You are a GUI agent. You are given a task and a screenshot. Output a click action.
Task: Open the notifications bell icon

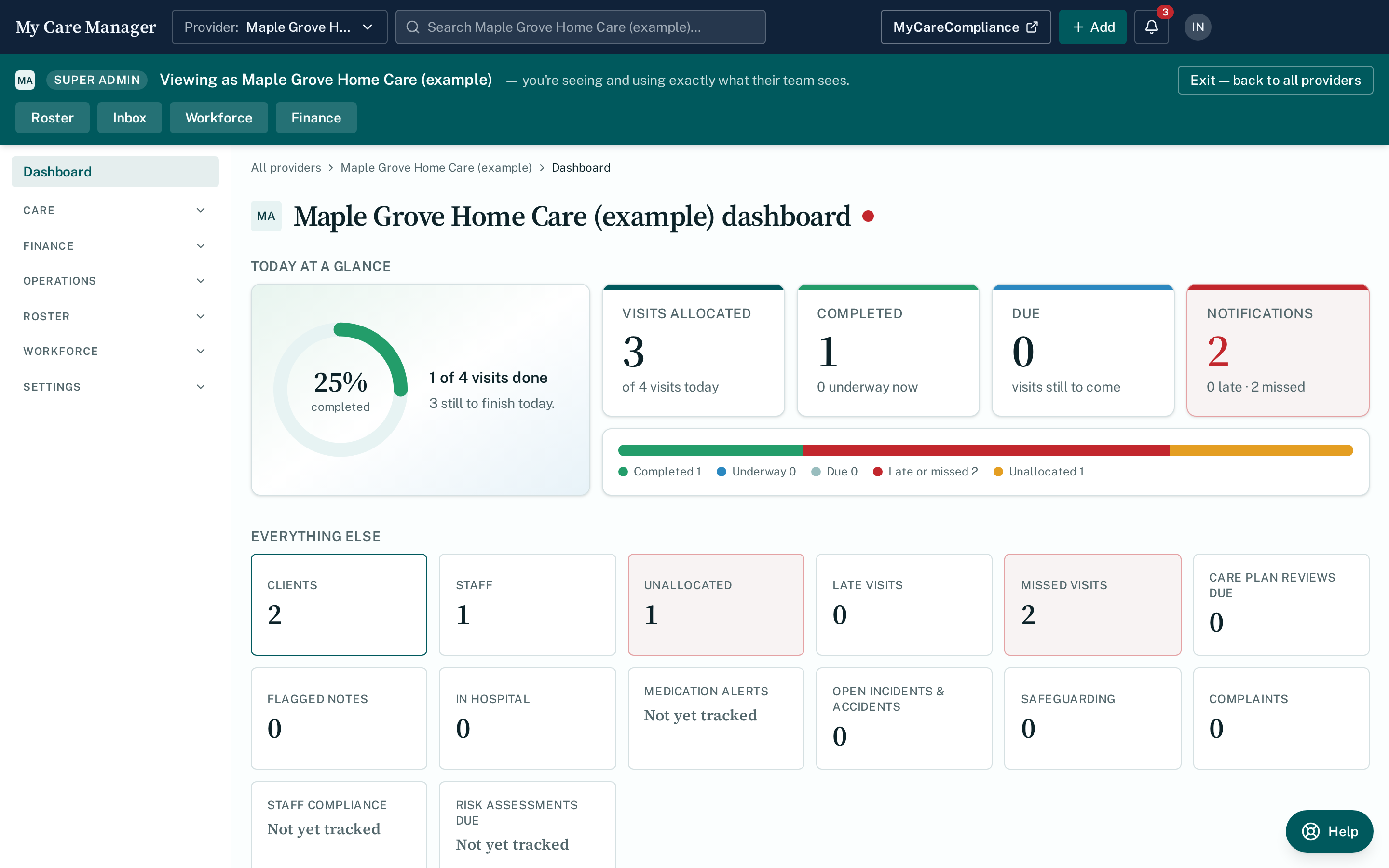(x=1151, y=27)
